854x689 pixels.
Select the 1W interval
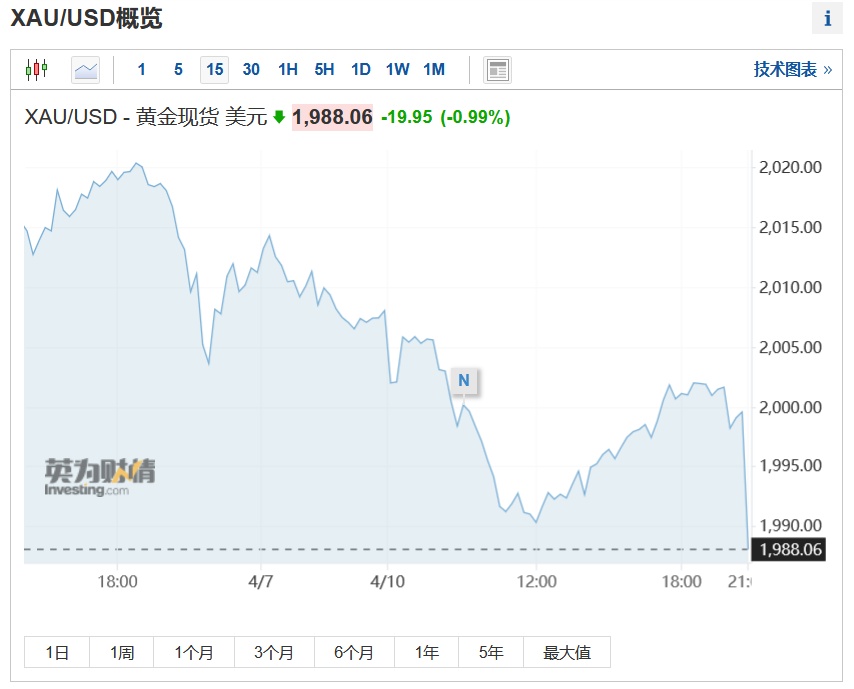tap(398, 70)
